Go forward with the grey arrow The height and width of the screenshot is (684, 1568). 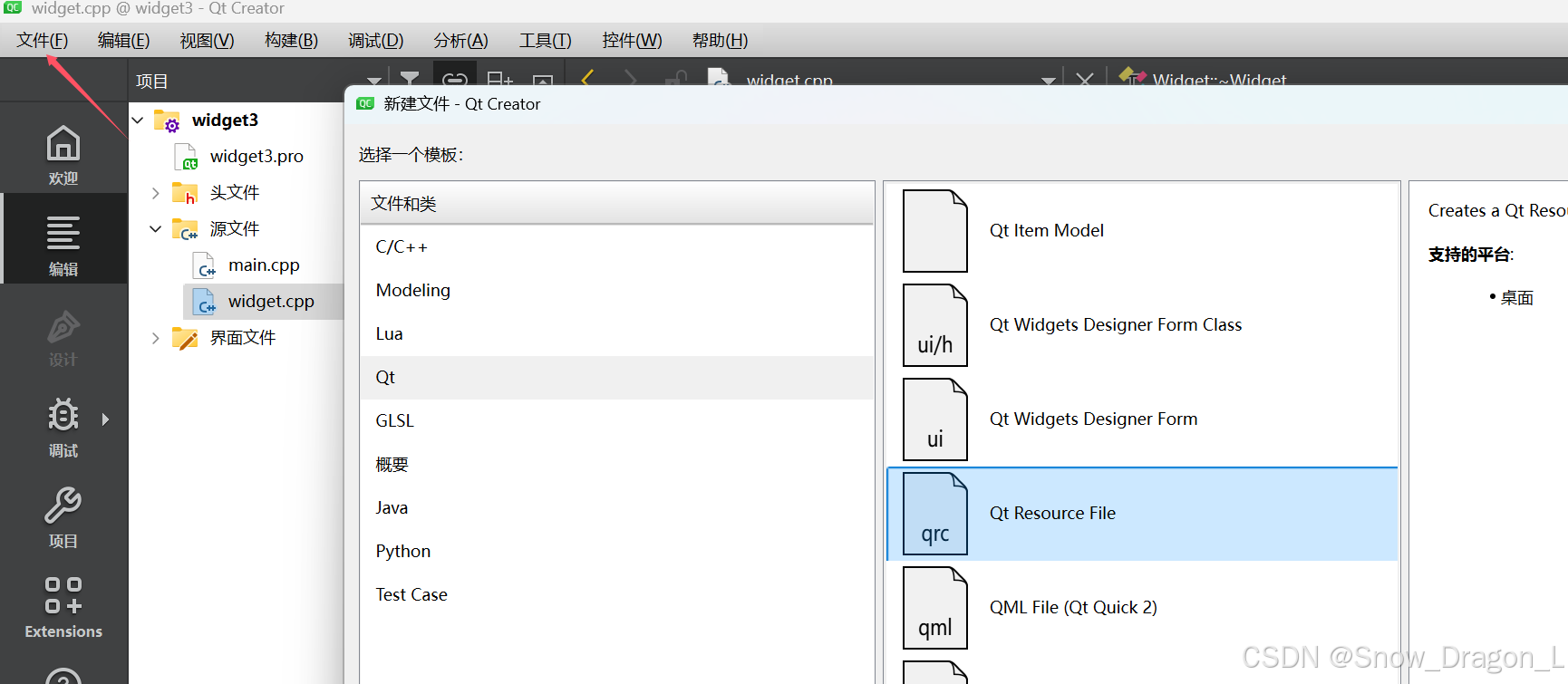(x=630, y=79)
